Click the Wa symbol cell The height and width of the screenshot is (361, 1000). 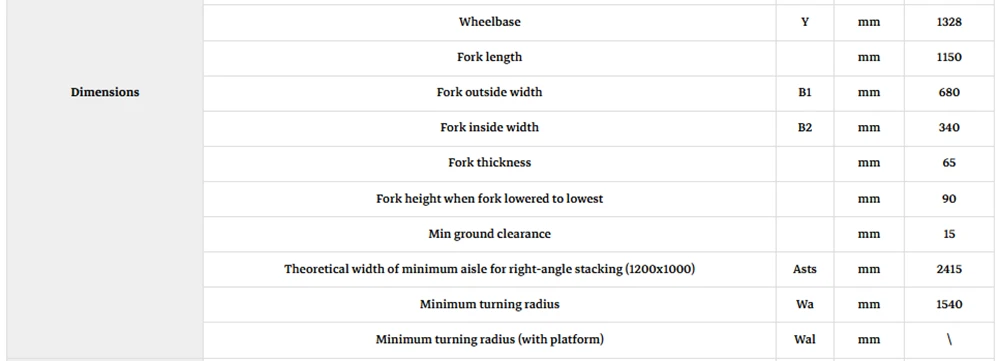[x=805, y=304]
